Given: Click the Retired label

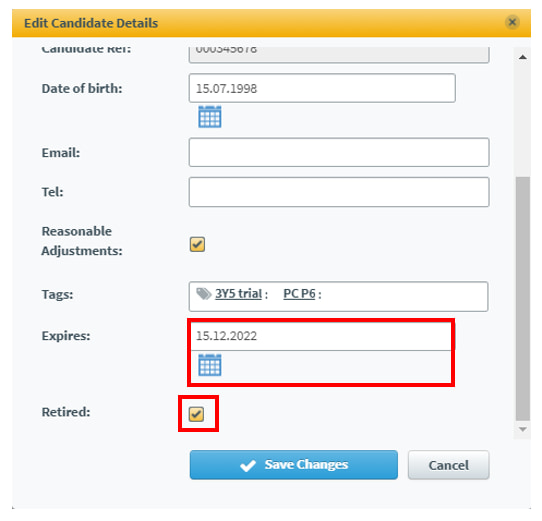Looking at the screenshot, I should pyautogui.click(x=66, y=412).
